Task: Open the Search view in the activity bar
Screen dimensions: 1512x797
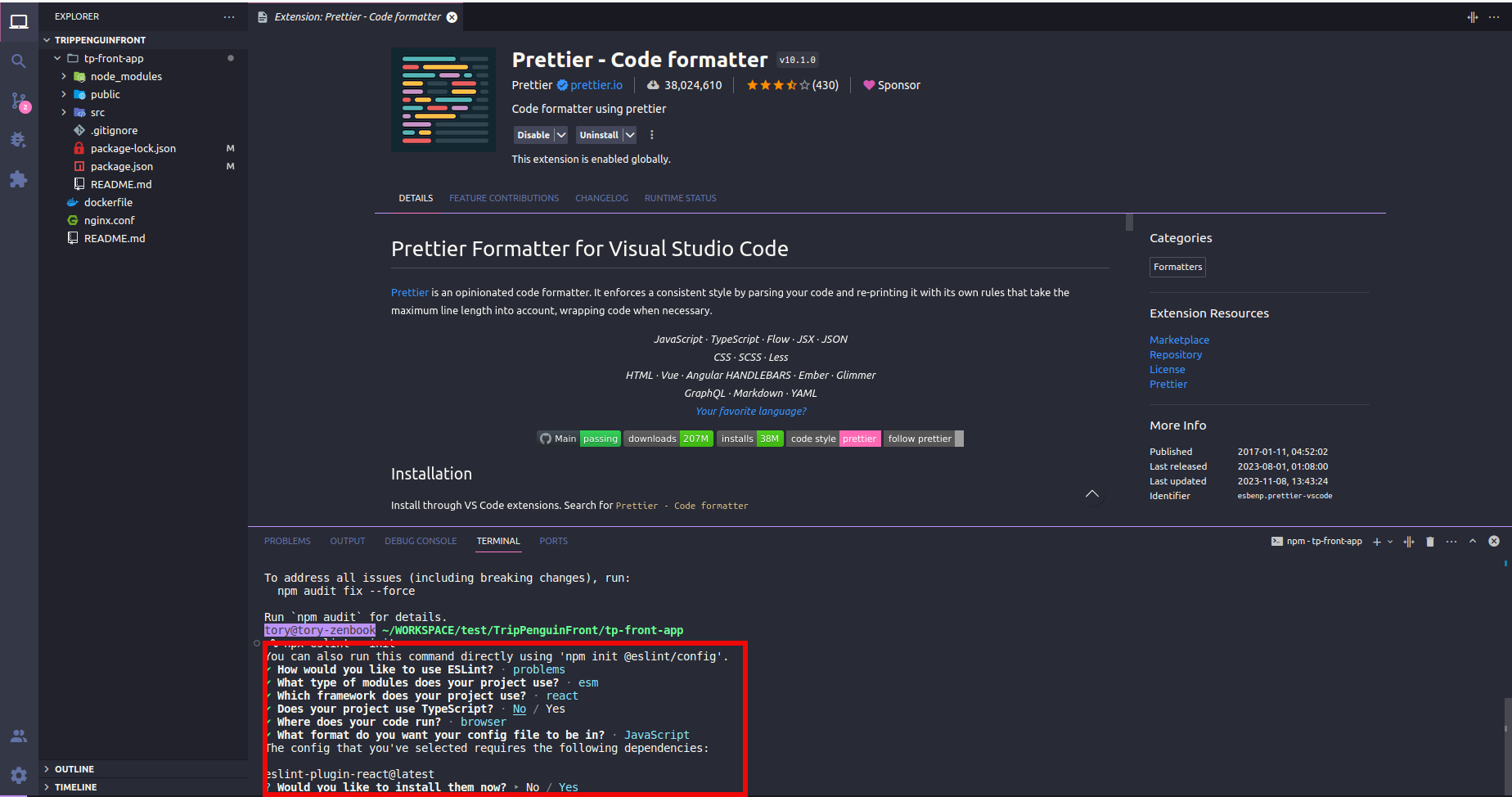Action: [19, 61]
